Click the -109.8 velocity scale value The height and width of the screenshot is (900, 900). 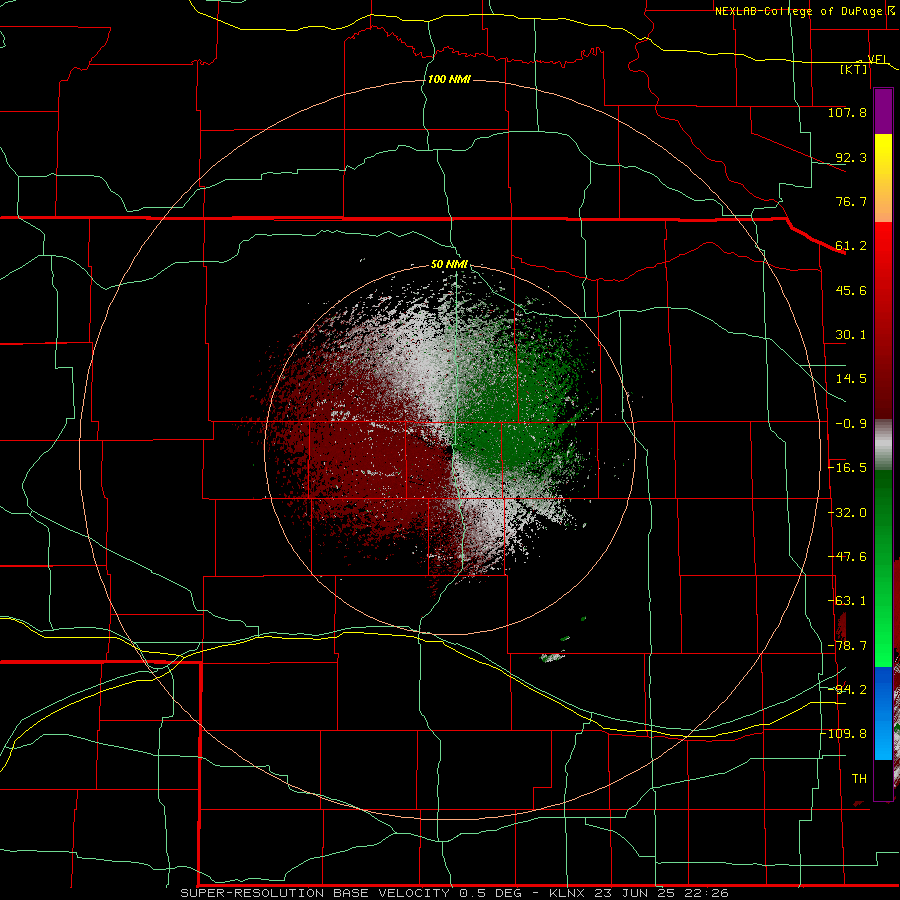pos(847,734)
